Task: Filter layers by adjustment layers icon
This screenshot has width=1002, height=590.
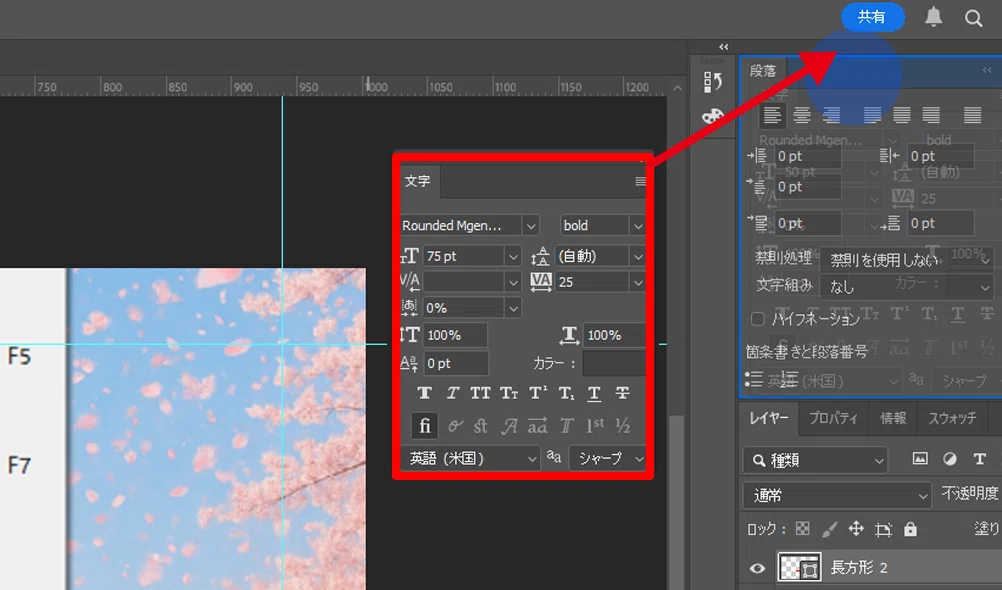Action: [950, 458]
